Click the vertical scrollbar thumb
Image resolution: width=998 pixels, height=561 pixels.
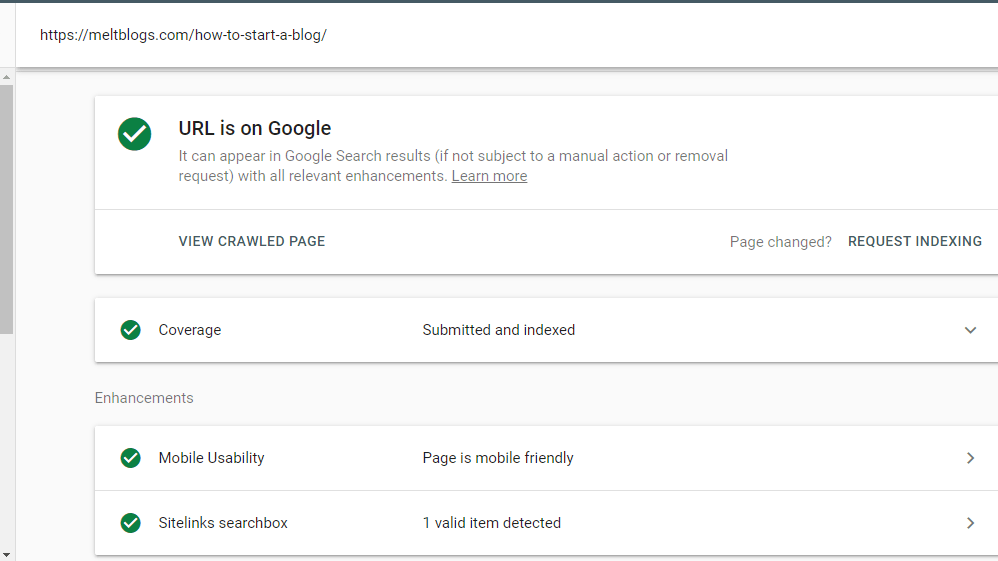pos(6,209)
